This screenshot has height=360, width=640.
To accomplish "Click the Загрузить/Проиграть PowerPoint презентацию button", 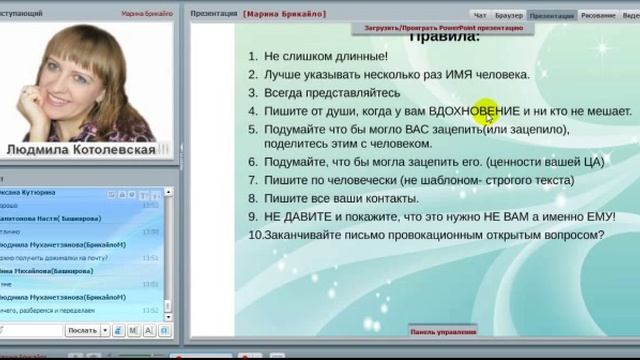I will tap(443, 28).
